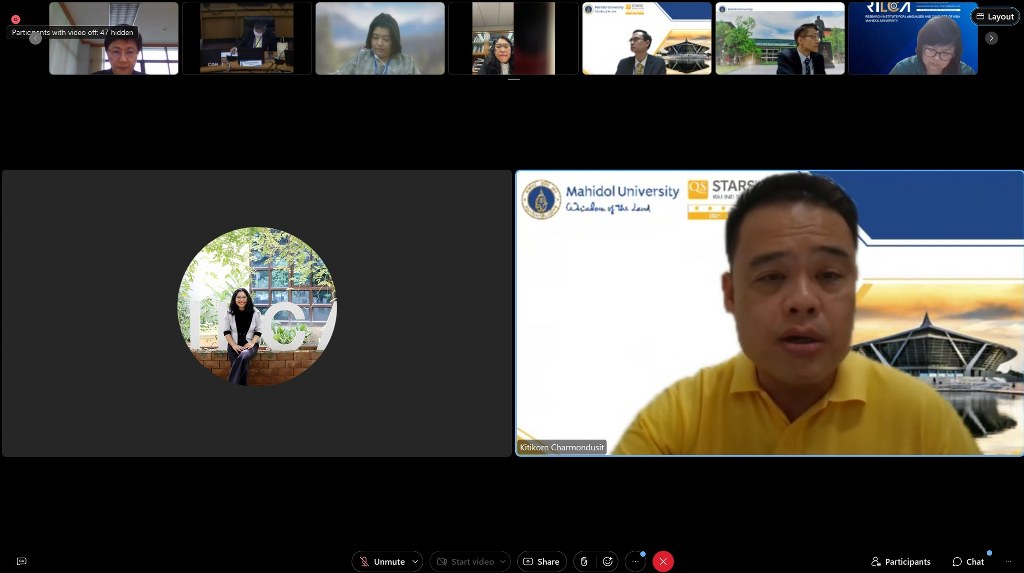Expand video options arrow beside Start video
Image resolution: width=1024 pixels, height=573 pixels.
(x=502, y=562)
